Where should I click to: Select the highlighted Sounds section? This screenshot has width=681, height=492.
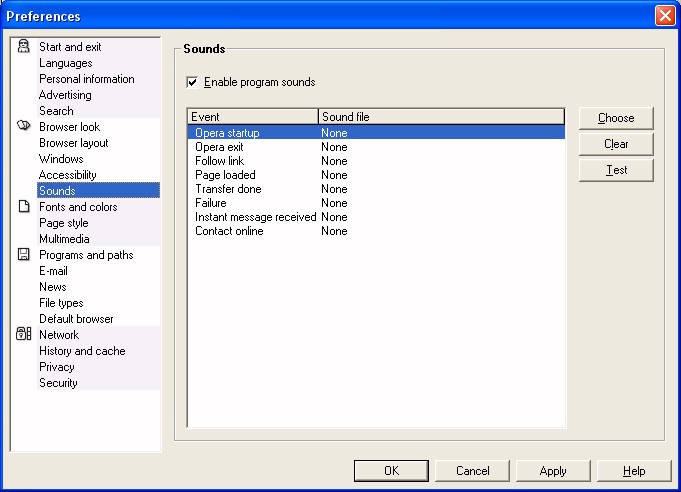click(x=99, y=191)
